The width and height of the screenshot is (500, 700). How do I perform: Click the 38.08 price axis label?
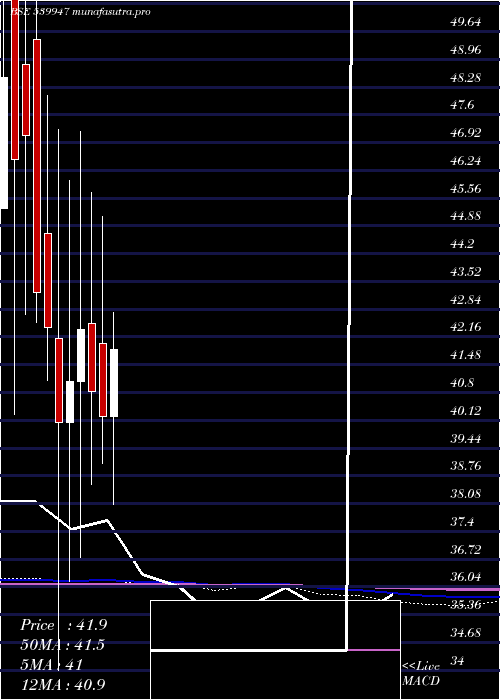466,494
